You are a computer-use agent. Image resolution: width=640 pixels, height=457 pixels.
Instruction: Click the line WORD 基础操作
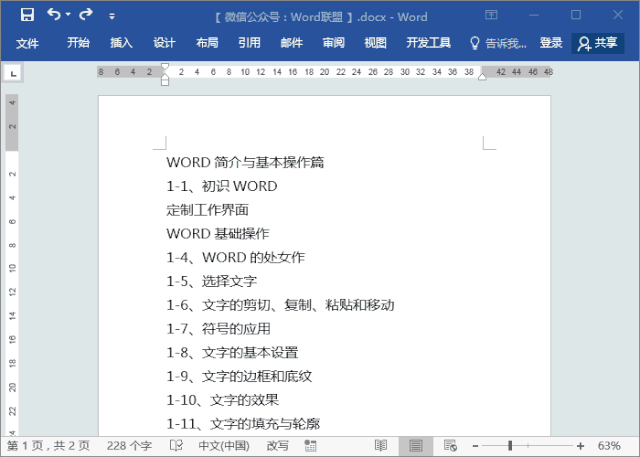click(x=218, y=234)
